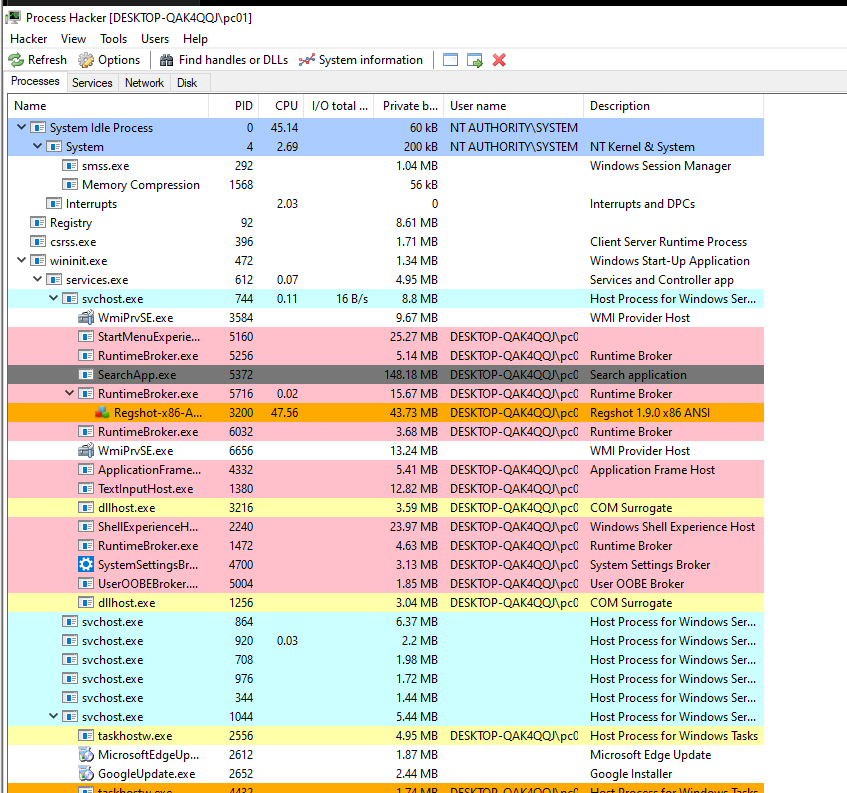
Task: Click the Memory Compression process icon
Action: pyautogui.click(x=70, y=185)
